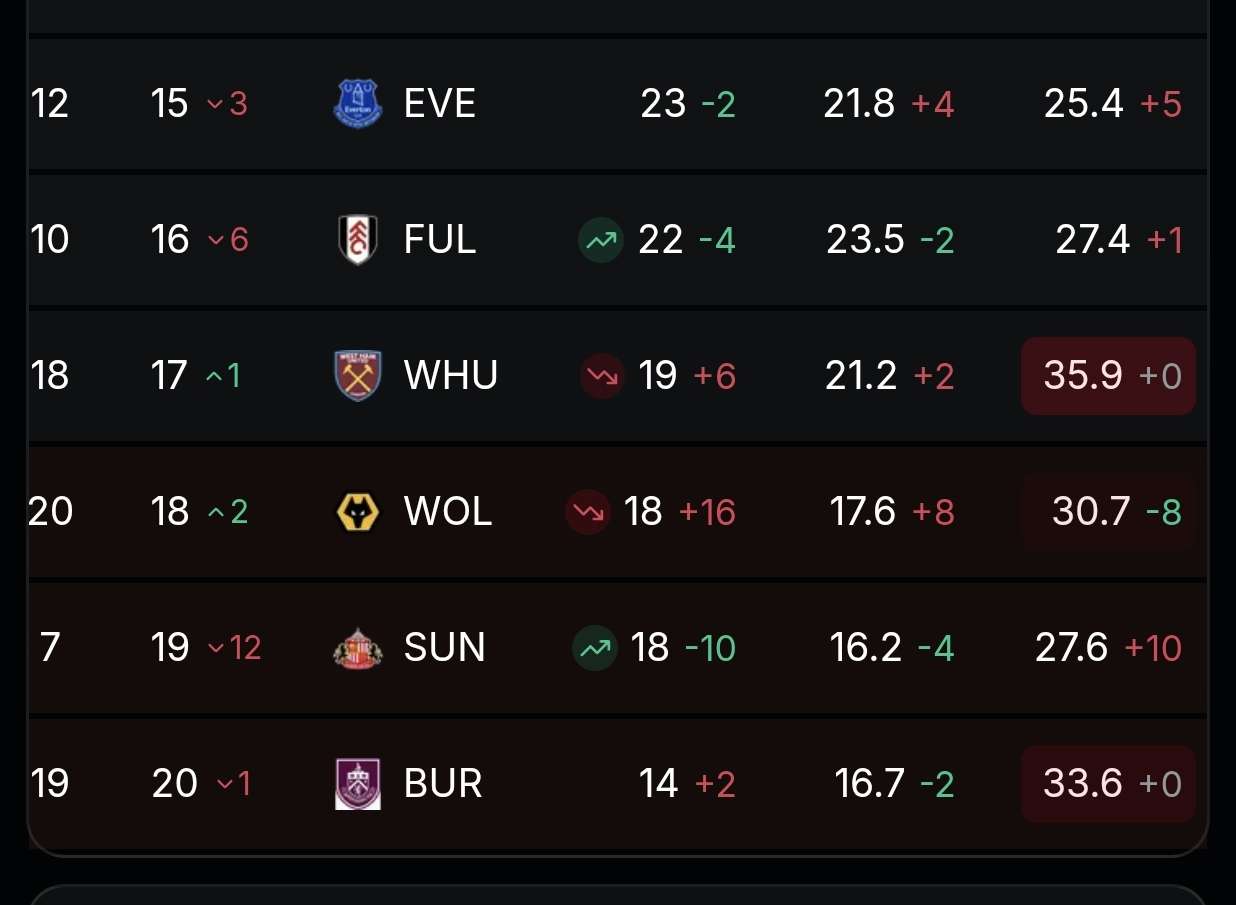
Task: Click the Sunderland club crest
Action: (357, 648)
